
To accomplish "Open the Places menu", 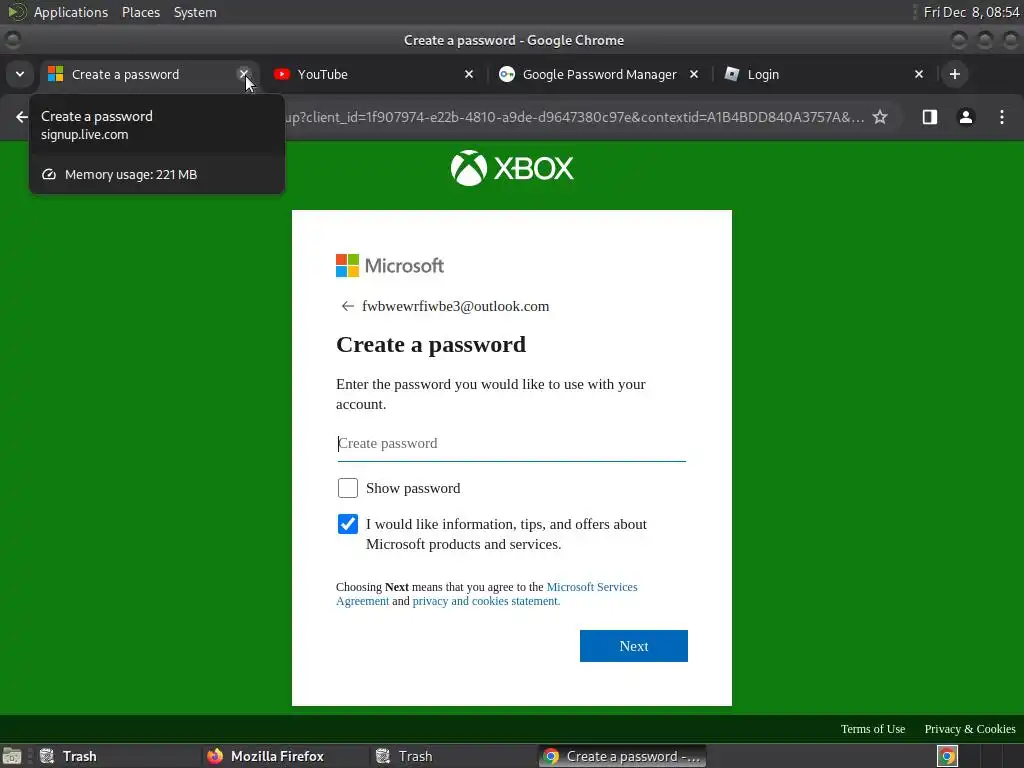I will (x=140, y=12).
